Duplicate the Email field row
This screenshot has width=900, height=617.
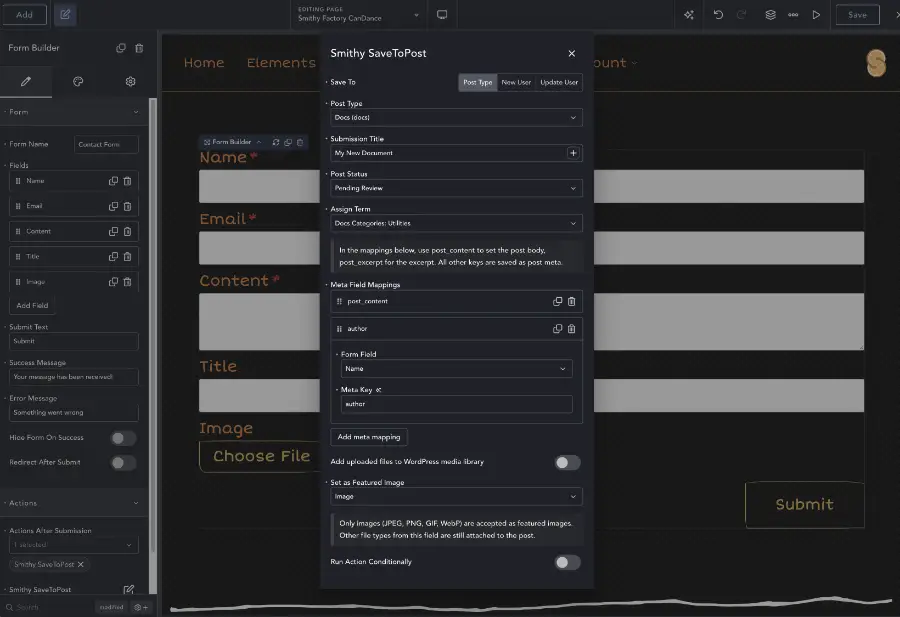pyautogui.click(x=113, y=206)
